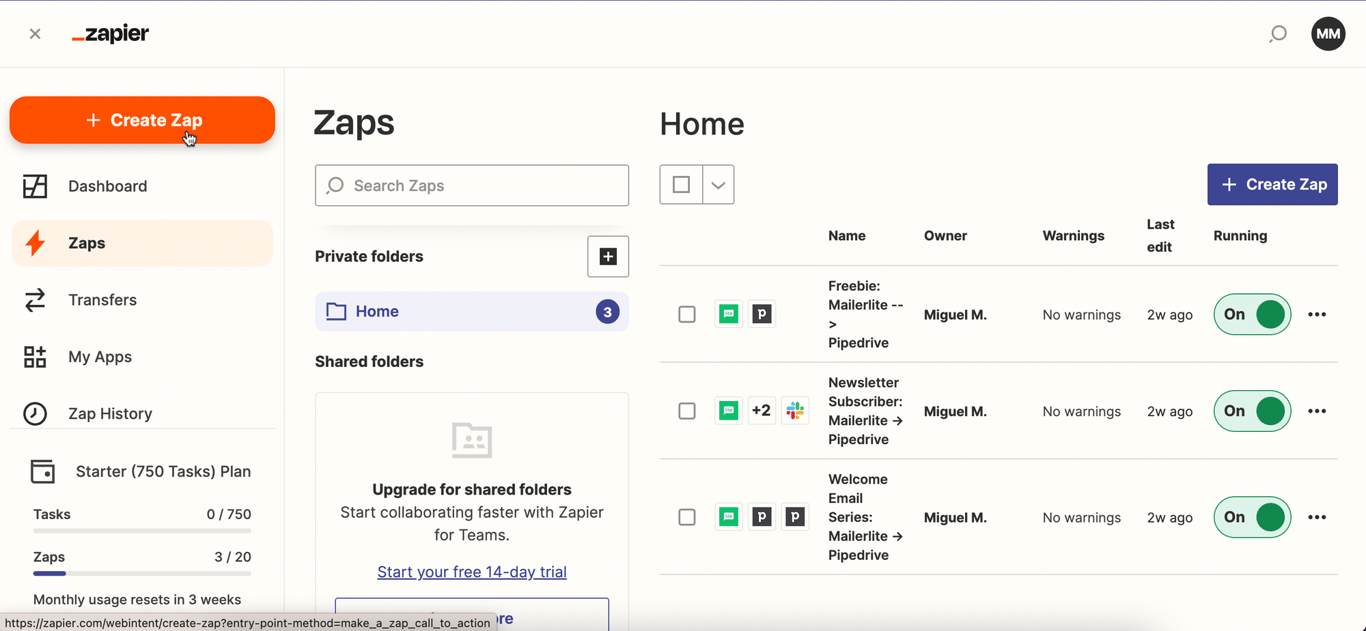Viewport: 1366px width, 631px height.
Task: Click the Name column header
Action: 847,236
